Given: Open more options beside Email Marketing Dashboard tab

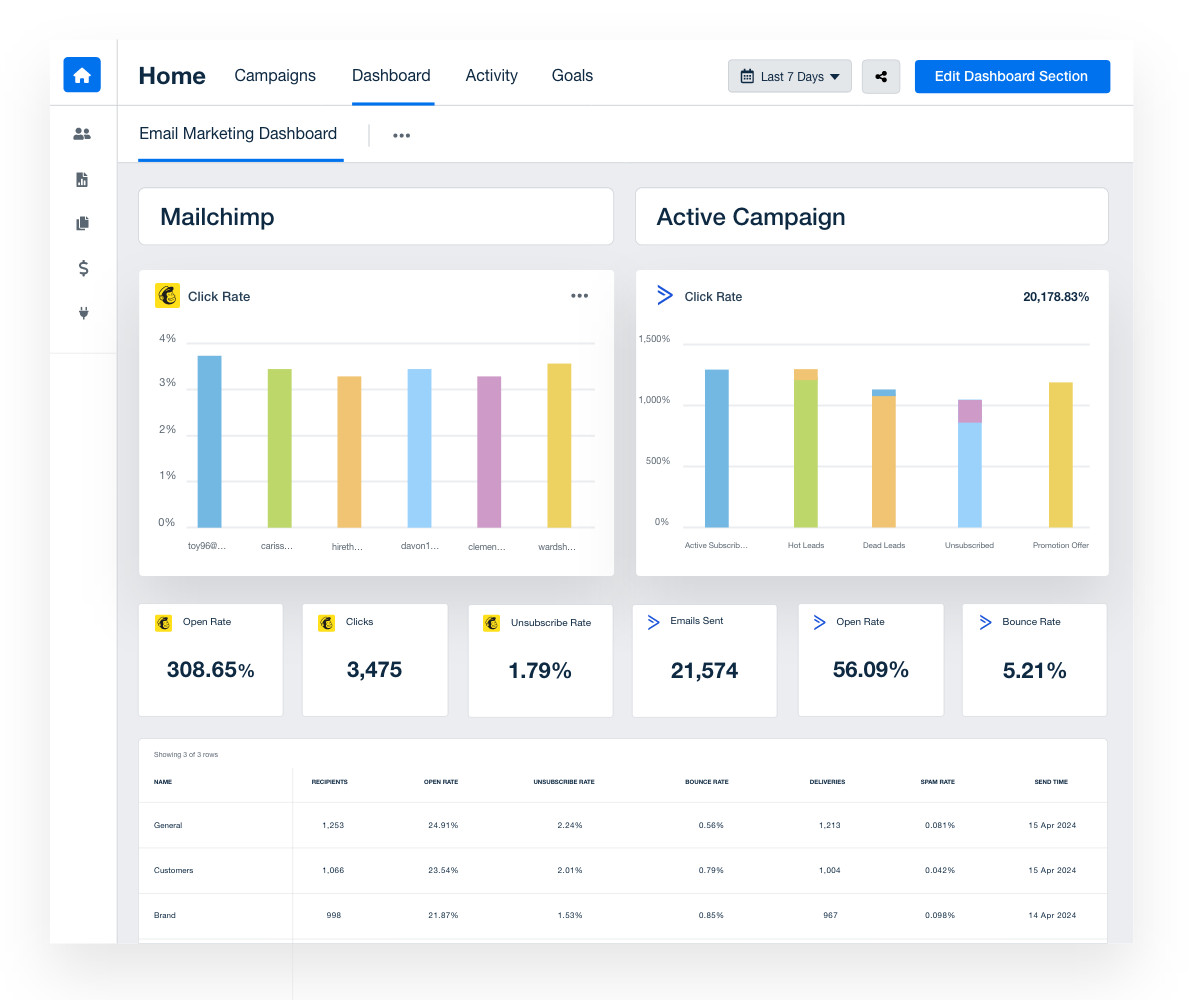Looking at the screenshot, I should 401,135.
